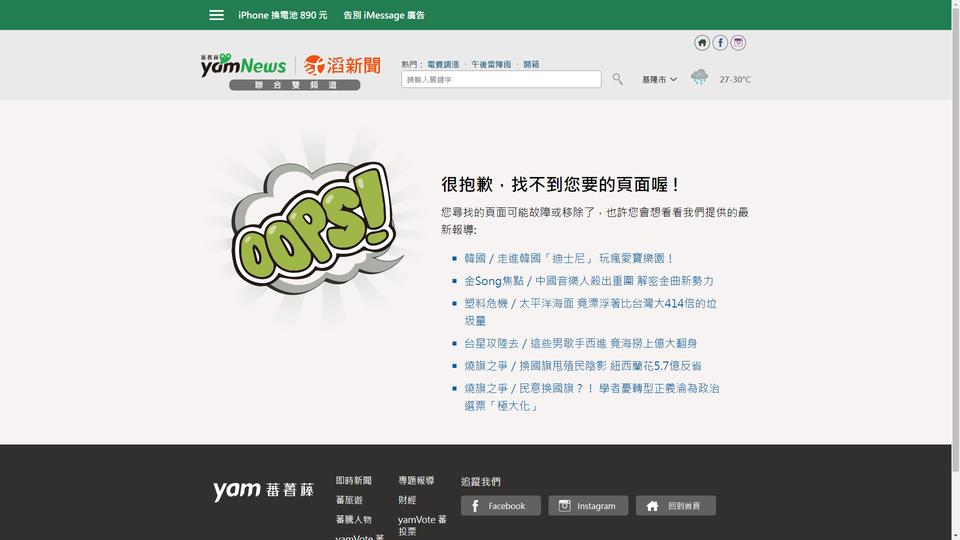This screenshot has height=540, width=960.
Task: Open article 金Song焦點 / 中國音樂人殺出重圍
Action: 588,281
